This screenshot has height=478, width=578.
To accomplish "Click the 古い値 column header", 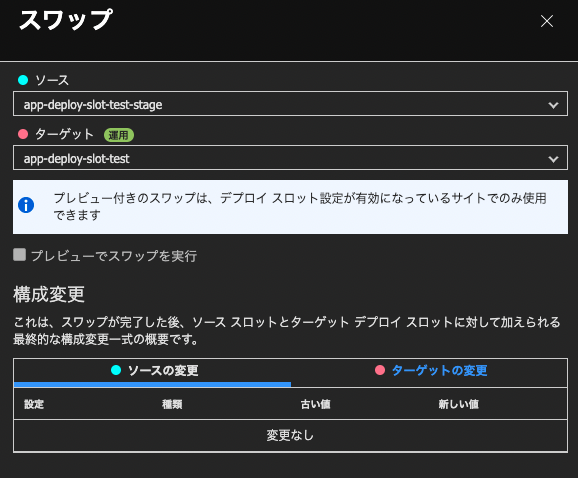I will coord(316,404).
